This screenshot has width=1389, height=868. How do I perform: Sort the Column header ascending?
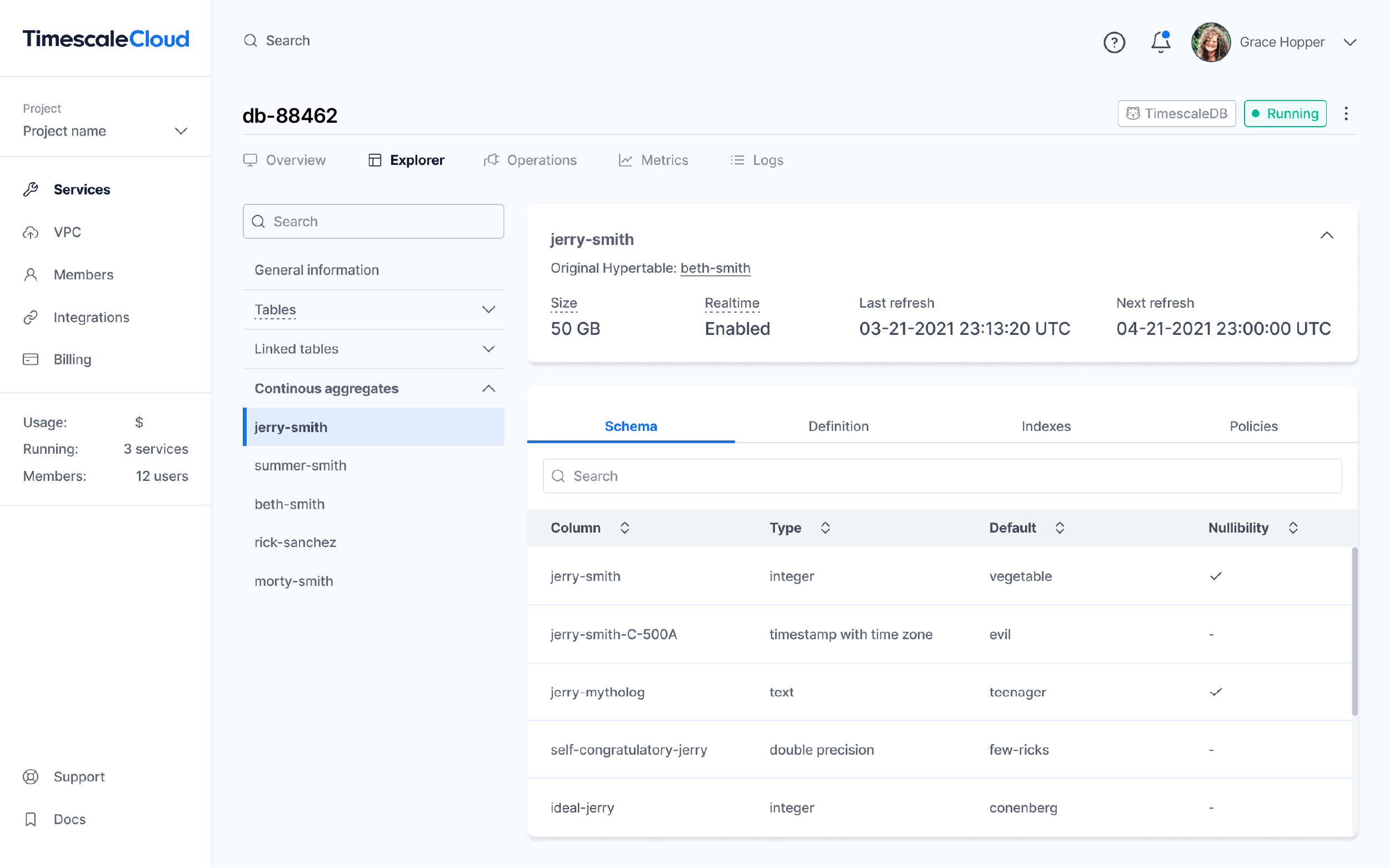click(x=625, y=527)
